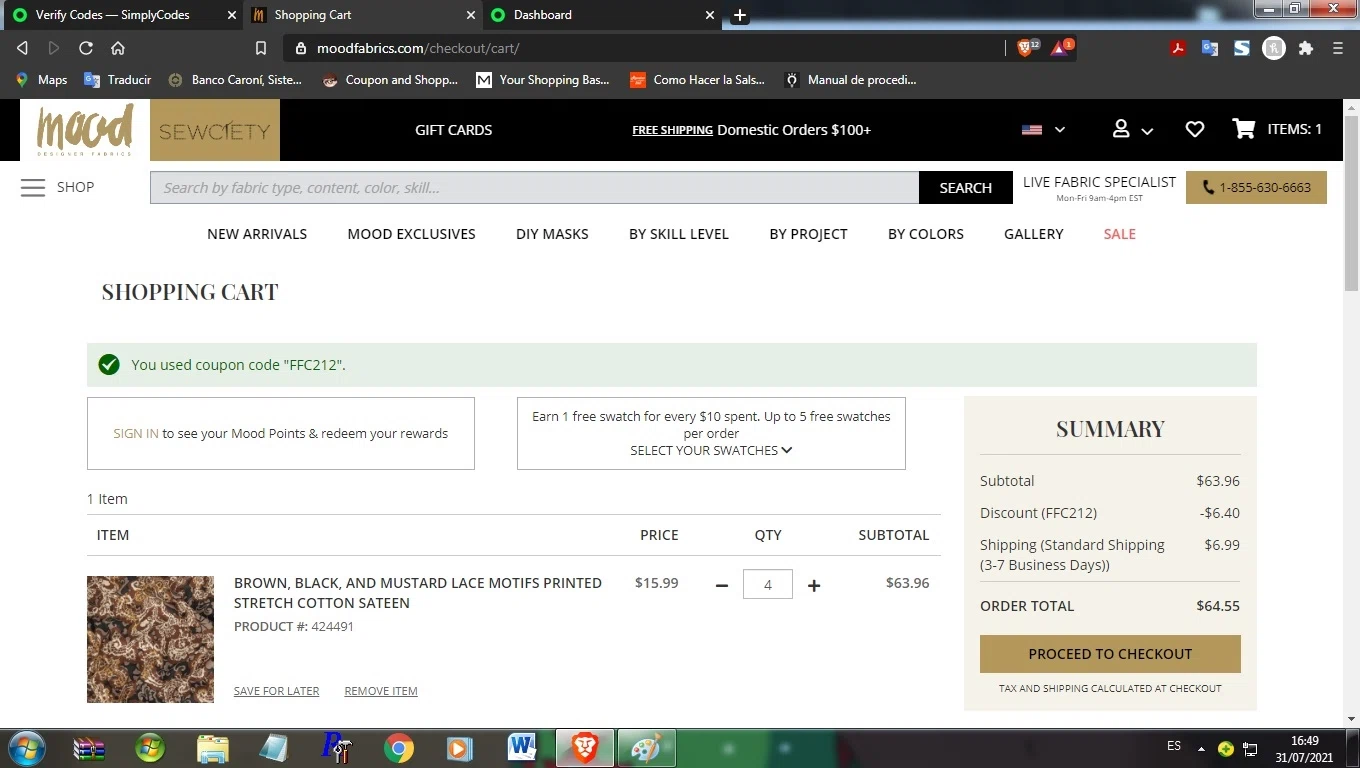Click the Sewciety logo
1360x768 pixels.
coord(215,130)
